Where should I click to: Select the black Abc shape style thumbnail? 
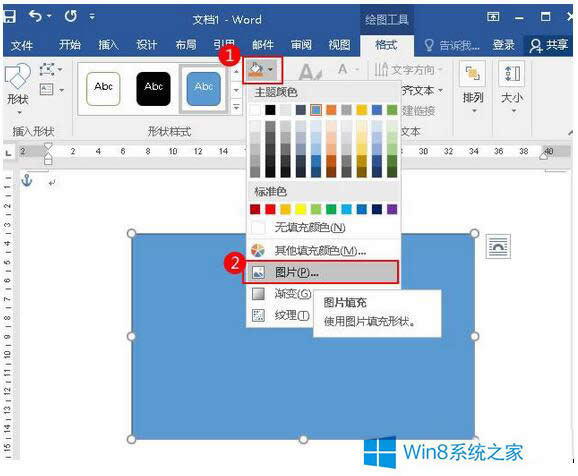[153, 88]
